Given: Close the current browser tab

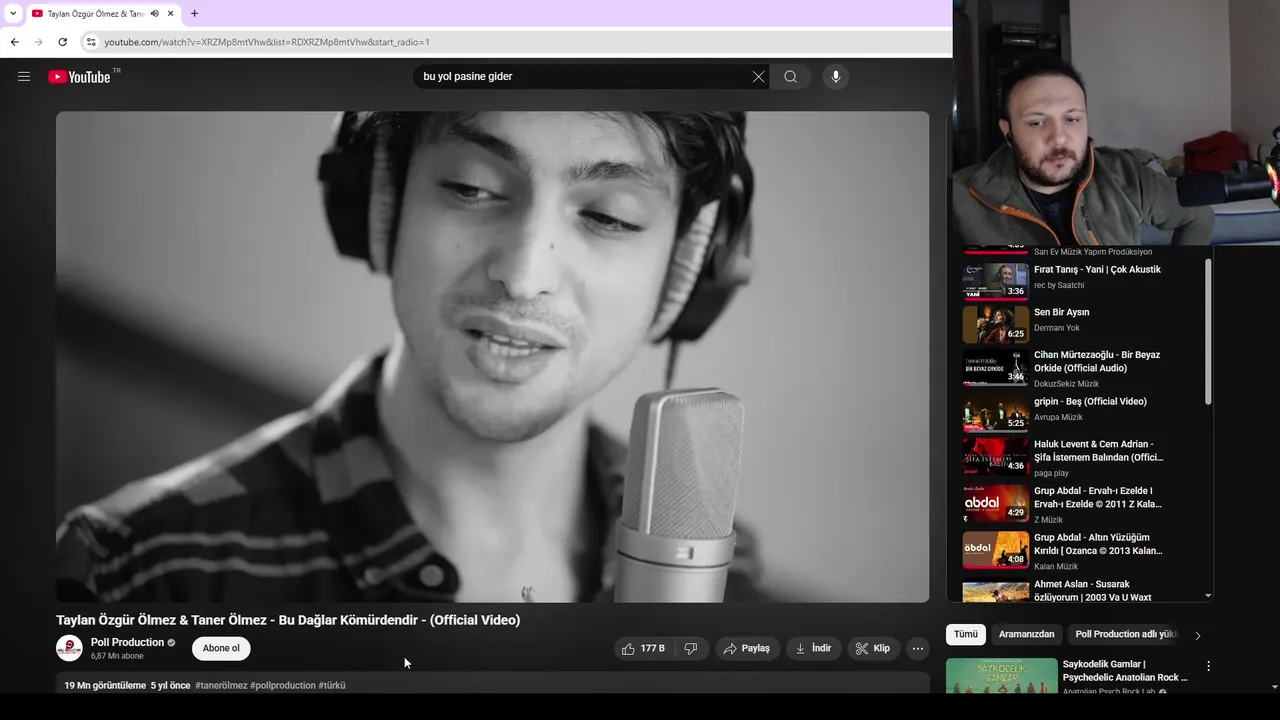Looking at the screenshot, I should pyautogui.click(x=171, y=14).
